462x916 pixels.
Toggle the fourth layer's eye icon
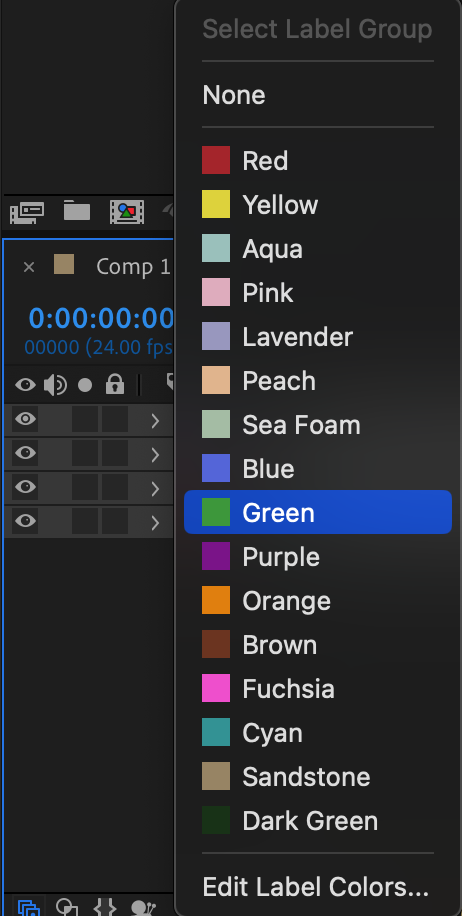pyautogui.click(x=25, y=521)
